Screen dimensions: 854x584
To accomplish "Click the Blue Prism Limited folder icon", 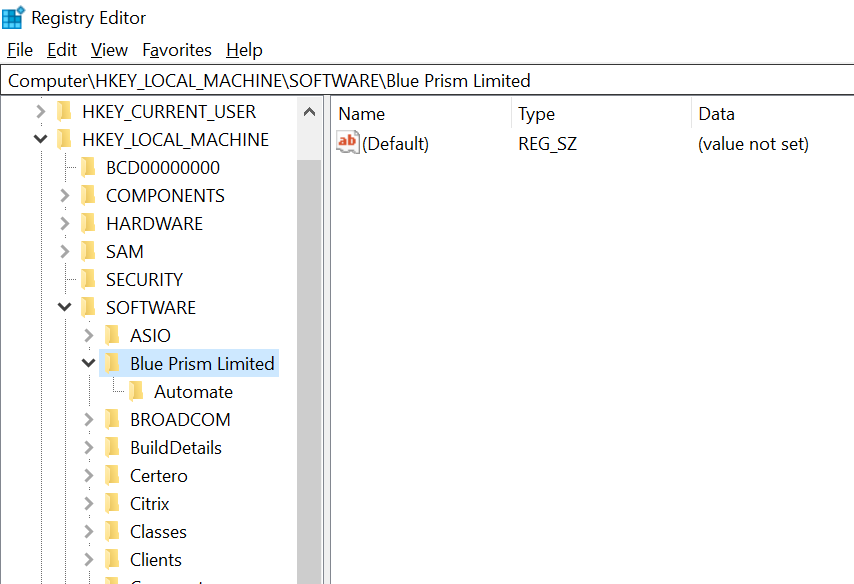I will (x=113, y=363).
